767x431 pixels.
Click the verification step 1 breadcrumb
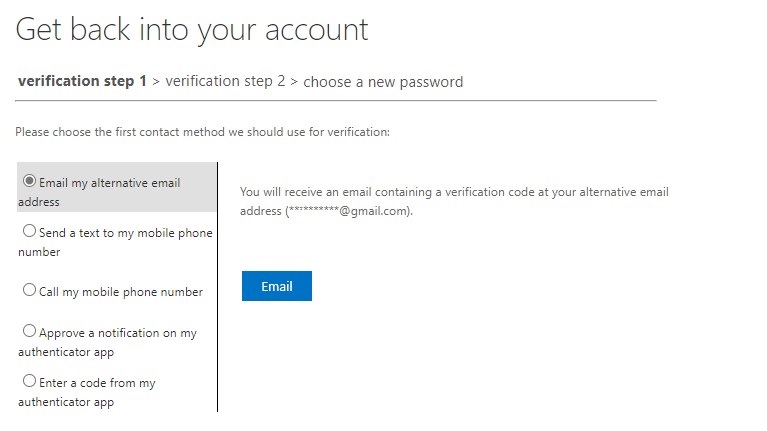[x=82, y=81]
